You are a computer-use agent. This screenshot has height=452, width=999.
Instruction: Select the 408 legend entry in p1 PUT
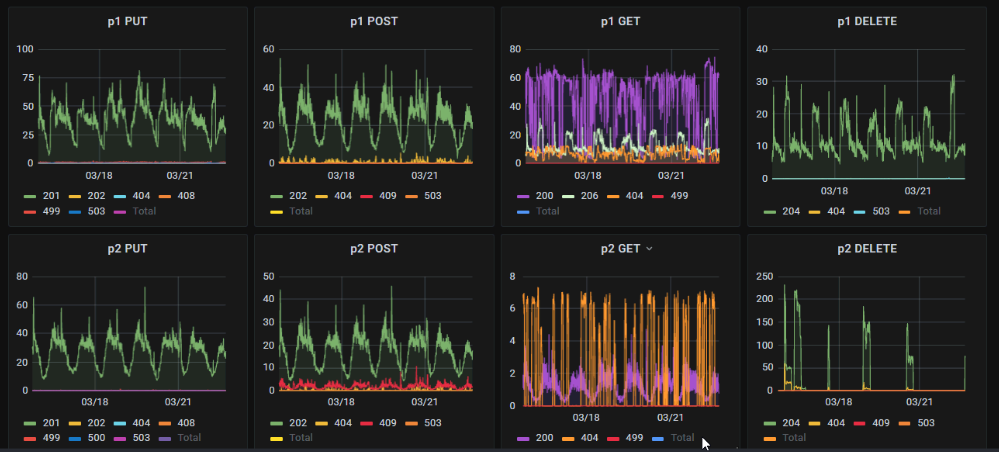176,196
